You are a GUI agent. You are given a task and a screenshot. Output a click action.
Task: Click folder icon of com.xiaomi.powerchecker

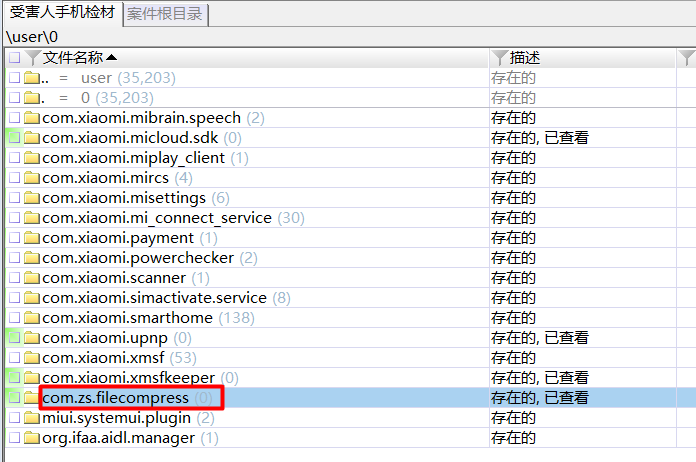tap(32, 258)
